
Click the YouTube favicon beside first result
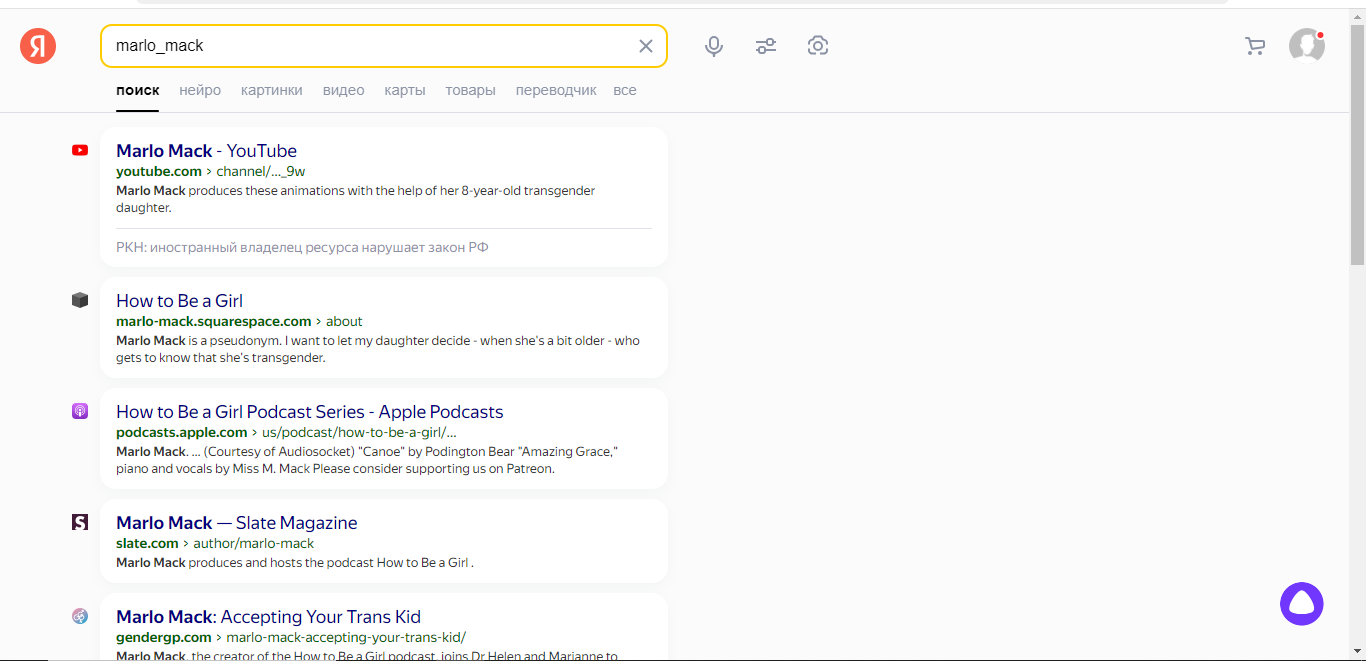click(x=80, y=151)
